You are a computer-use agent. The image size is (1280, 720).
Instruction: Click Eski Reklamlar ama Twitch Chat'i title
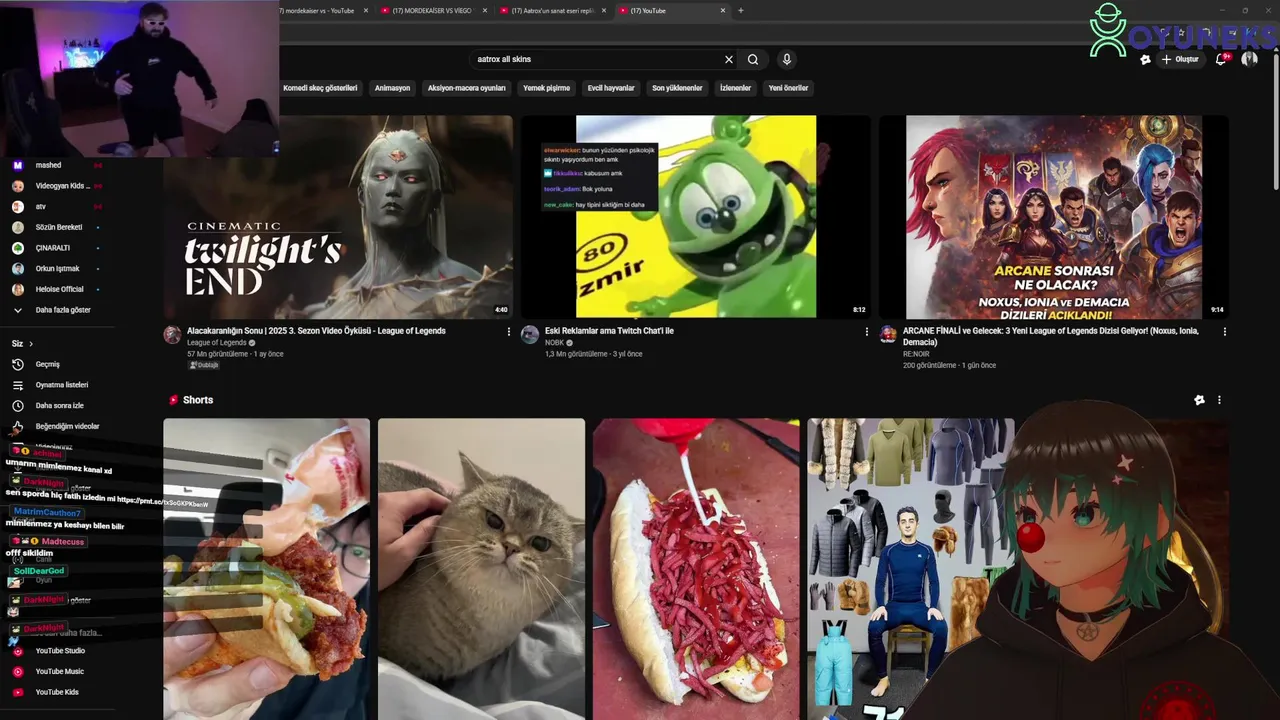pos(609,331)
